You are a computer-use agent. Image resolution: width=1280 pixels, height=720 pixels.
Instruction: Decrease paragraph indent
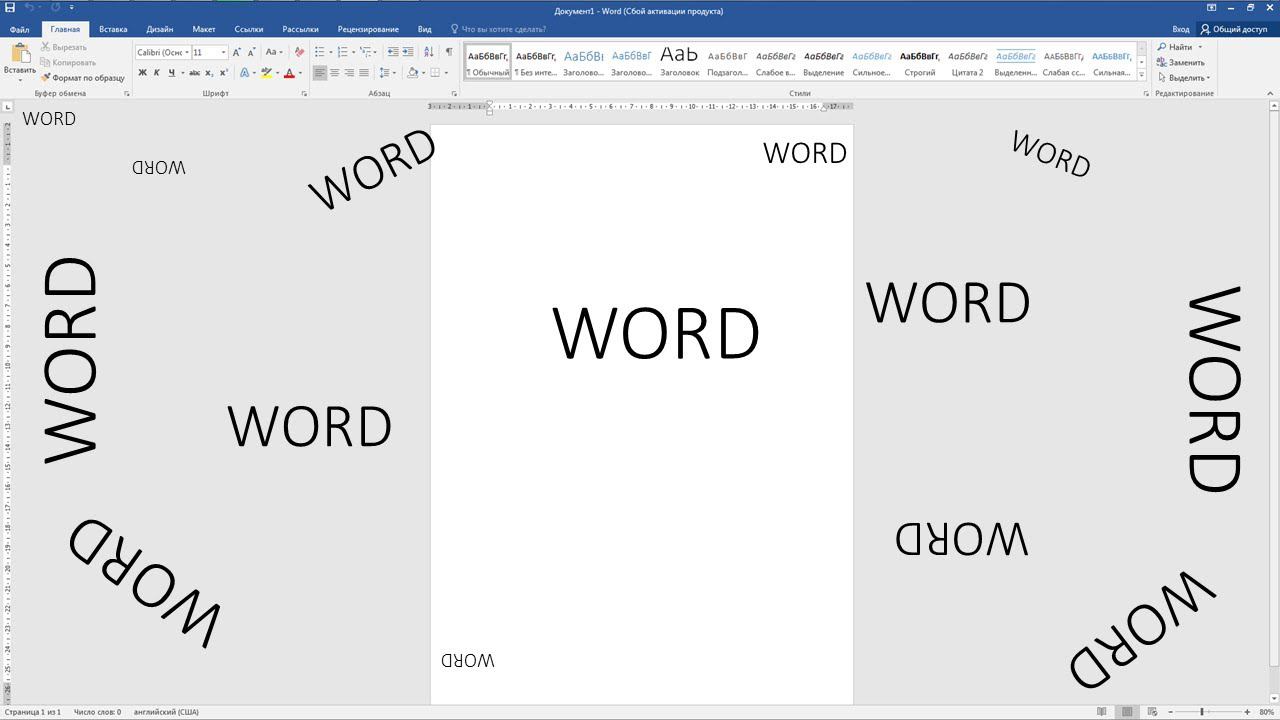tap(393, 52)
